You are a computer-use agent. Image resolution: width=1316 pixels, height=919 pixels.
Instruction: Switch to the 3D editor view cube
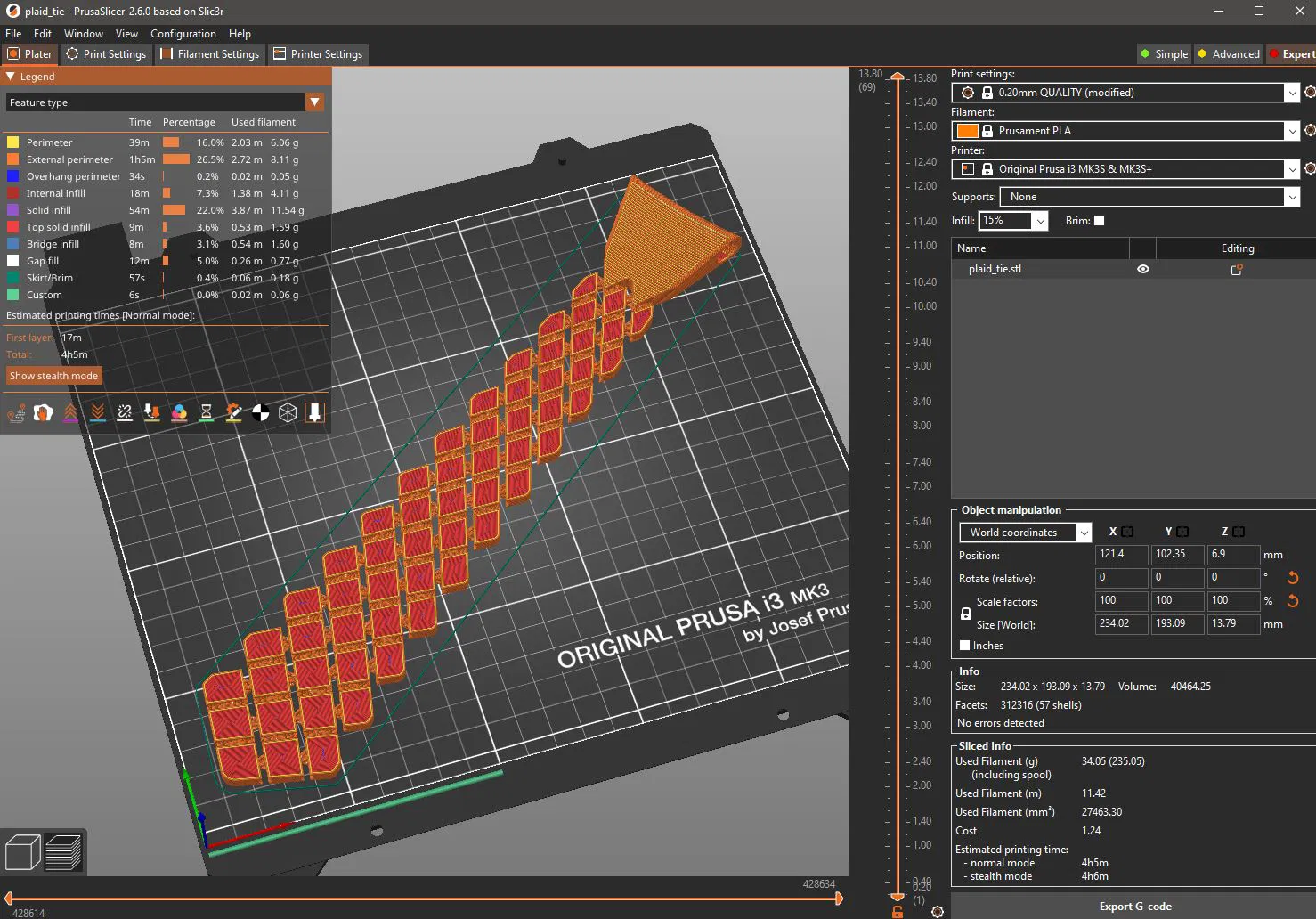tap(22, 852)
